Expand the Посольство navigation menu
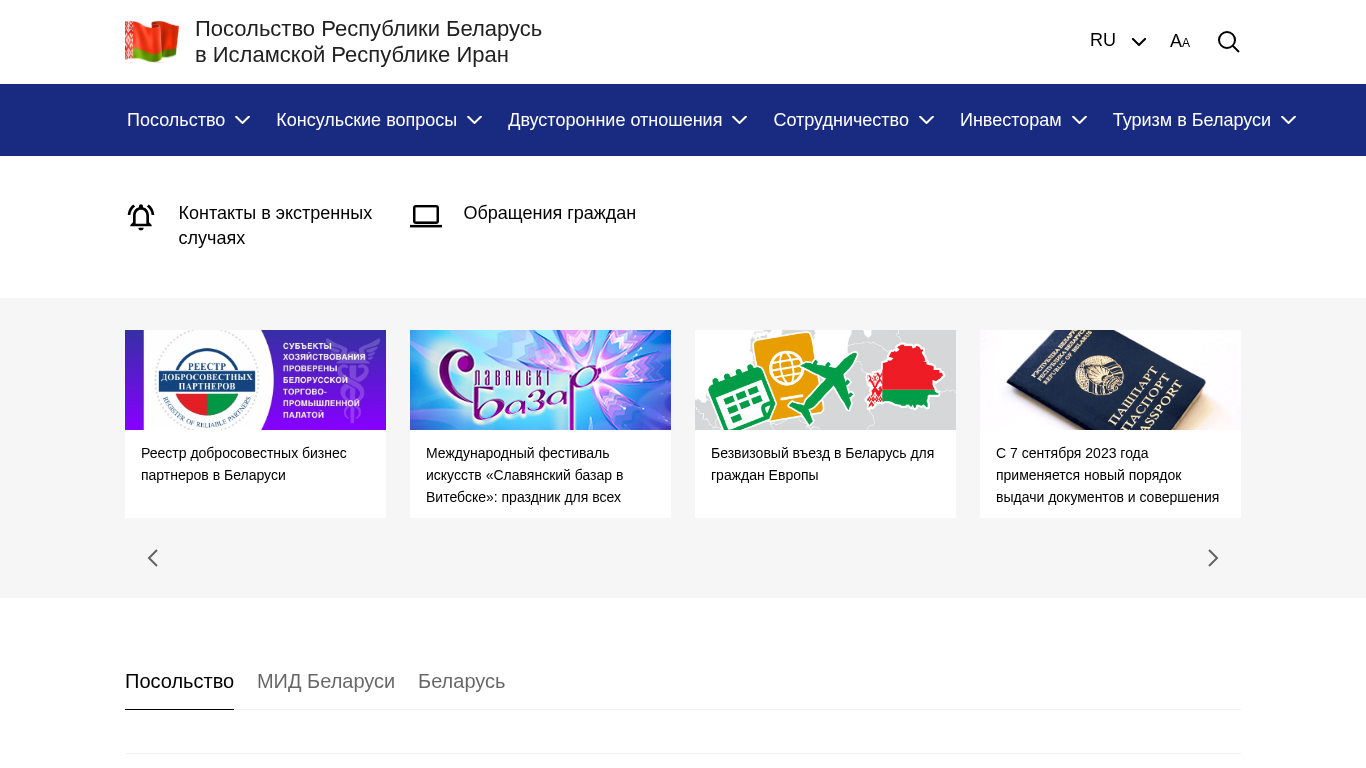Viewport: 1366px width, 768px height. tap(188, 120)
